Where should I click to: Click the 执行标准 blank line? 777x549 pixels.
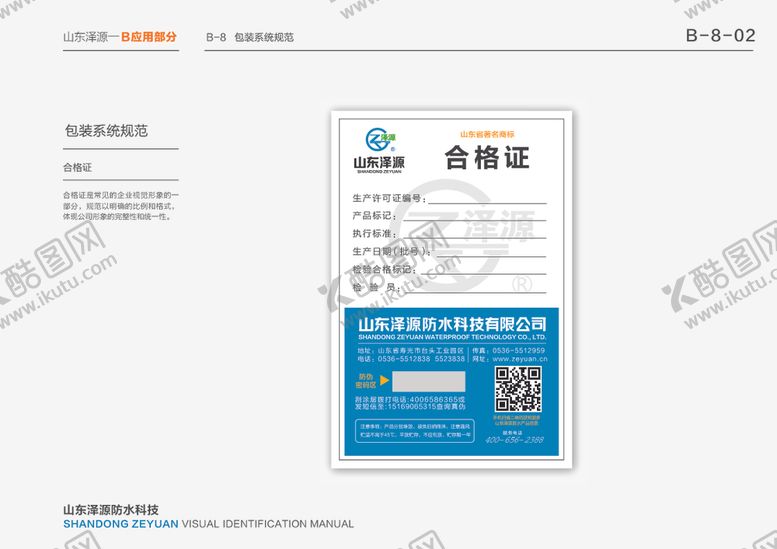tap(472, 237)
